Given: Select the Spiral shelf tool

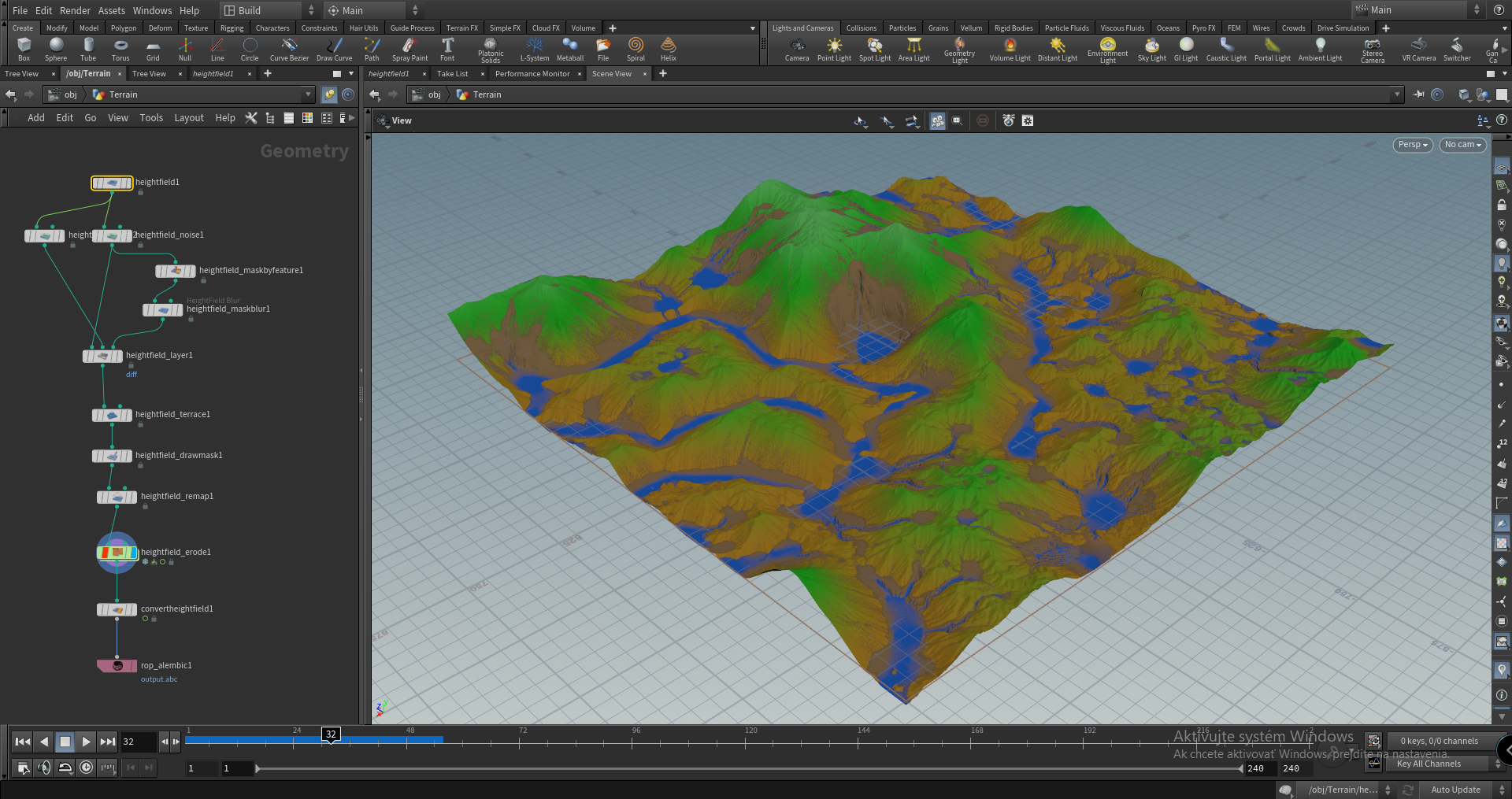Looking at the screenshot, I should 636,49.
